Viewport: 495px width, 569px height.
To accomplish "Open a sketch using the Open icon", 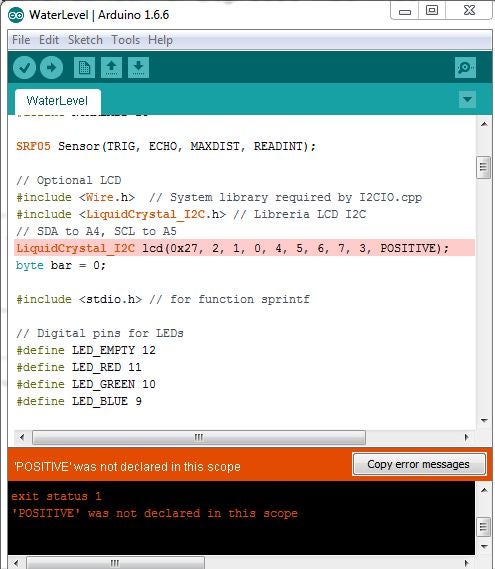I will tap(111, 67).
